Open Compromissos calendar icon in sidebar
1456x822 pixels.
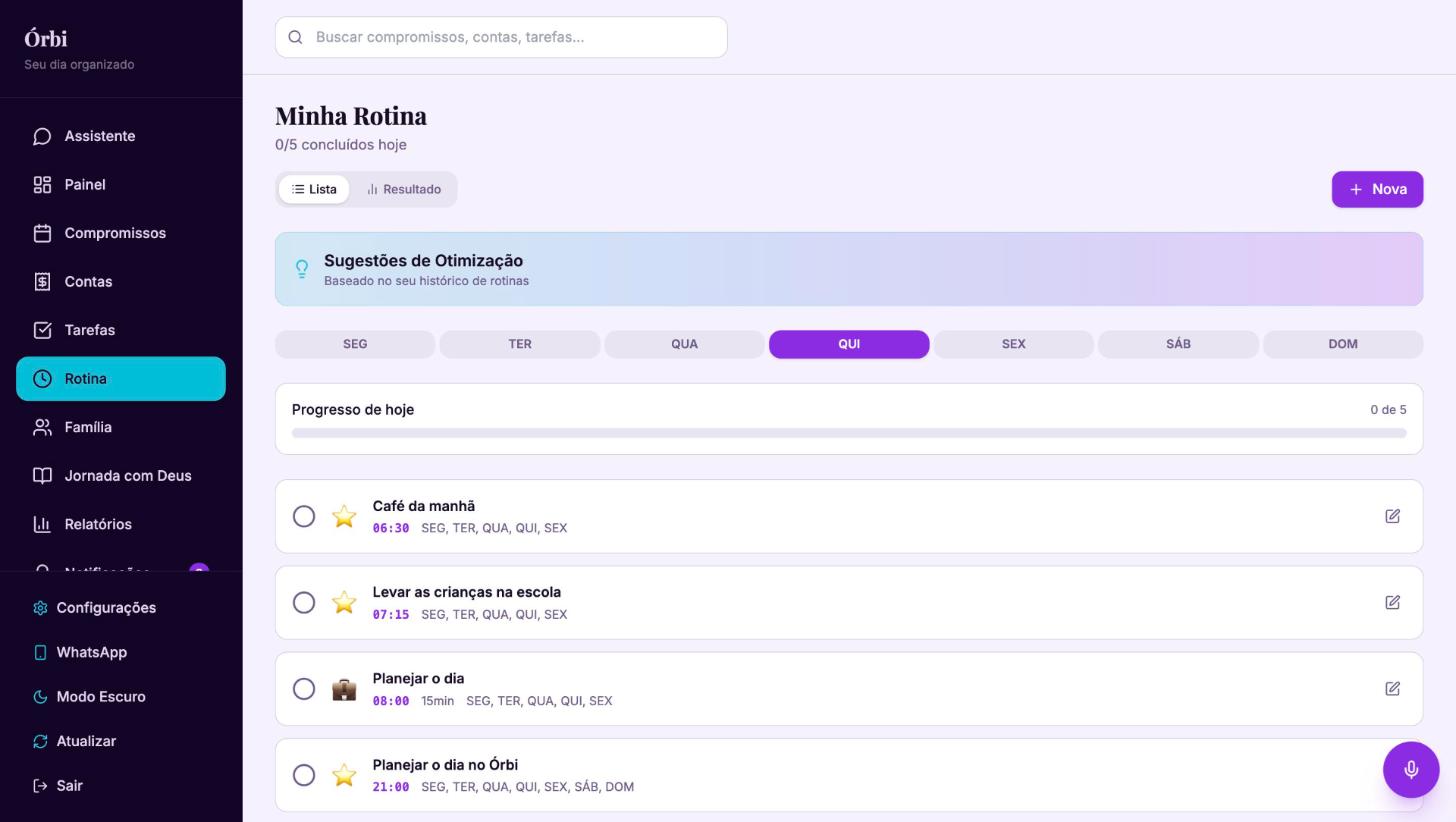coord(42,233)
